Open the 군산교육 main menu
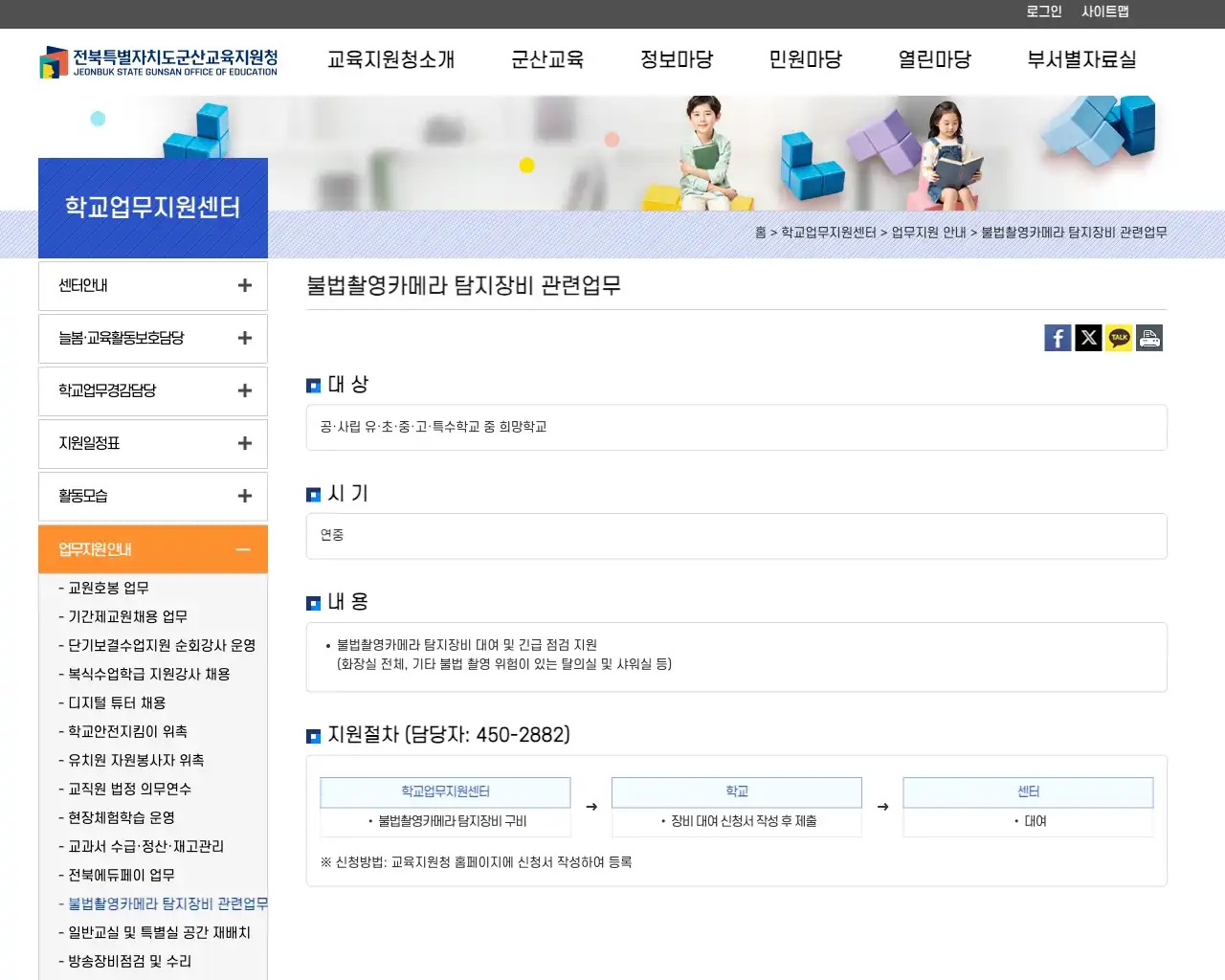The width and height of the screenshot is (1225, 980). [x=547, y=59]
